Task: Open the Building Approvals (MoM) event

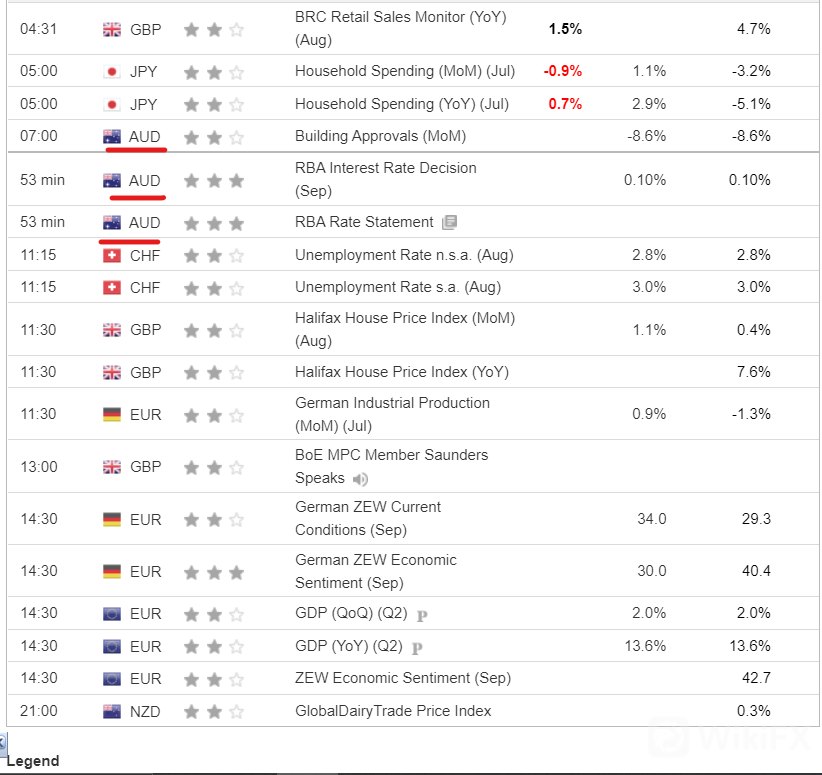Action: click(x=380, y=136)
